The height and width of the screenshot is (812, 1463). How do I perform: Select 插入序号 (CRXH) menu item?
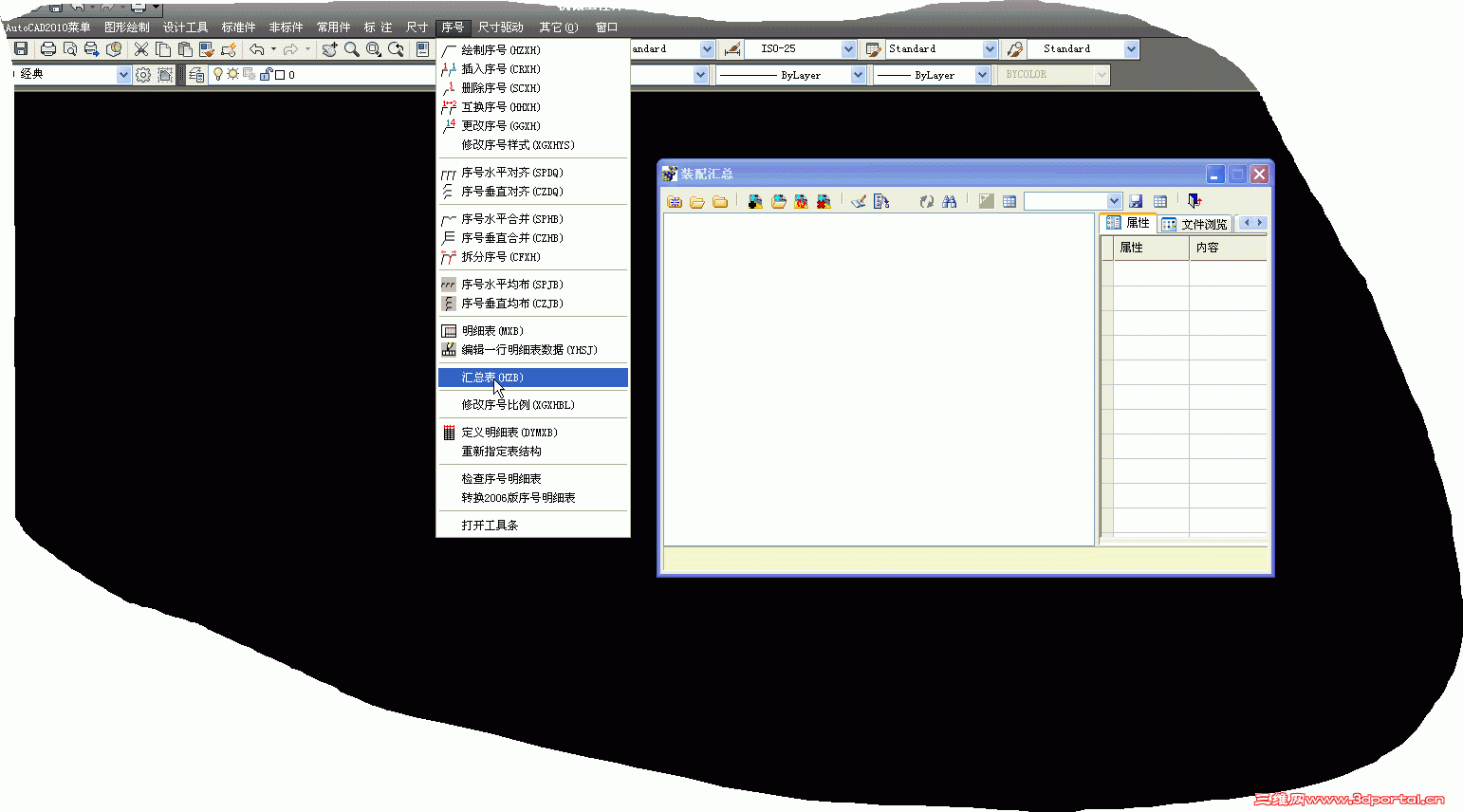click(x=533, y=69)
